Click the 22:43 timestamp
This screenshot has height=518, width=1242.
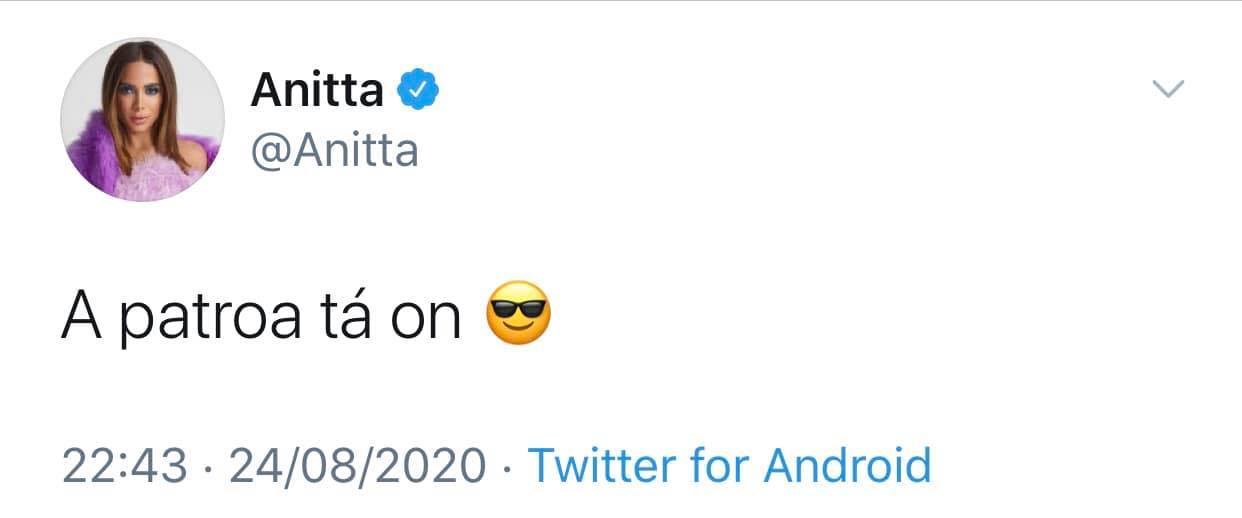point(124,466)
